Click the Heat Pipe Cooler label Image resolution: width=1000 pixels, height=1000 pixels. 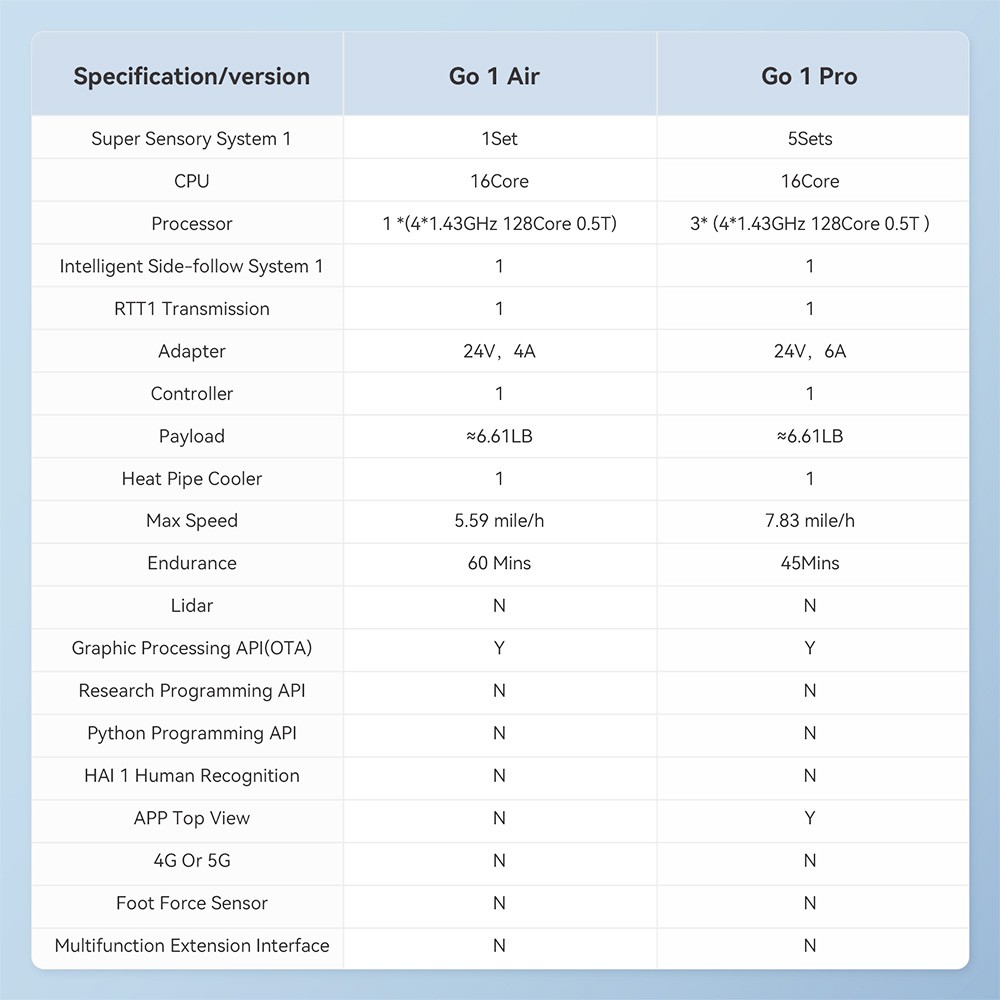(191, 479)
